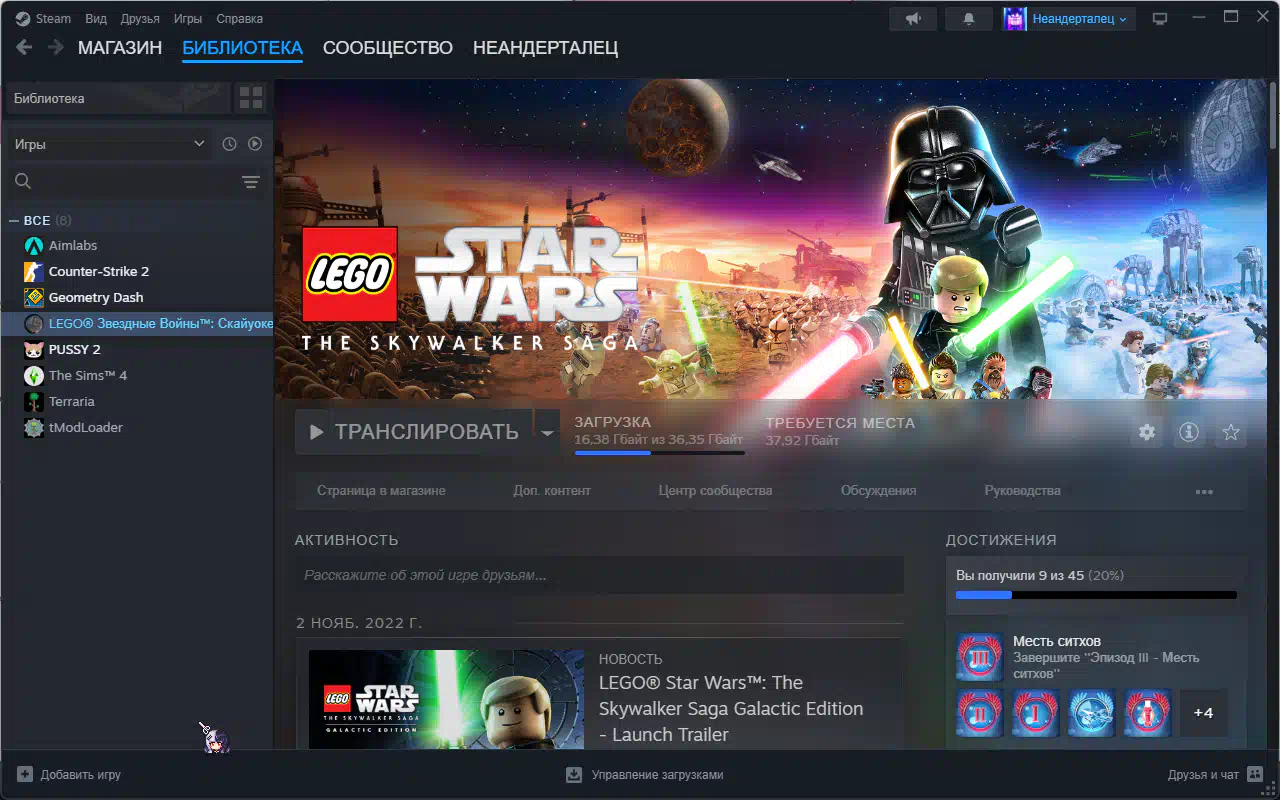Open Друзья и чат
Image resolution: width=1280 pixels, height=800 pixels.
(1216, 775)
